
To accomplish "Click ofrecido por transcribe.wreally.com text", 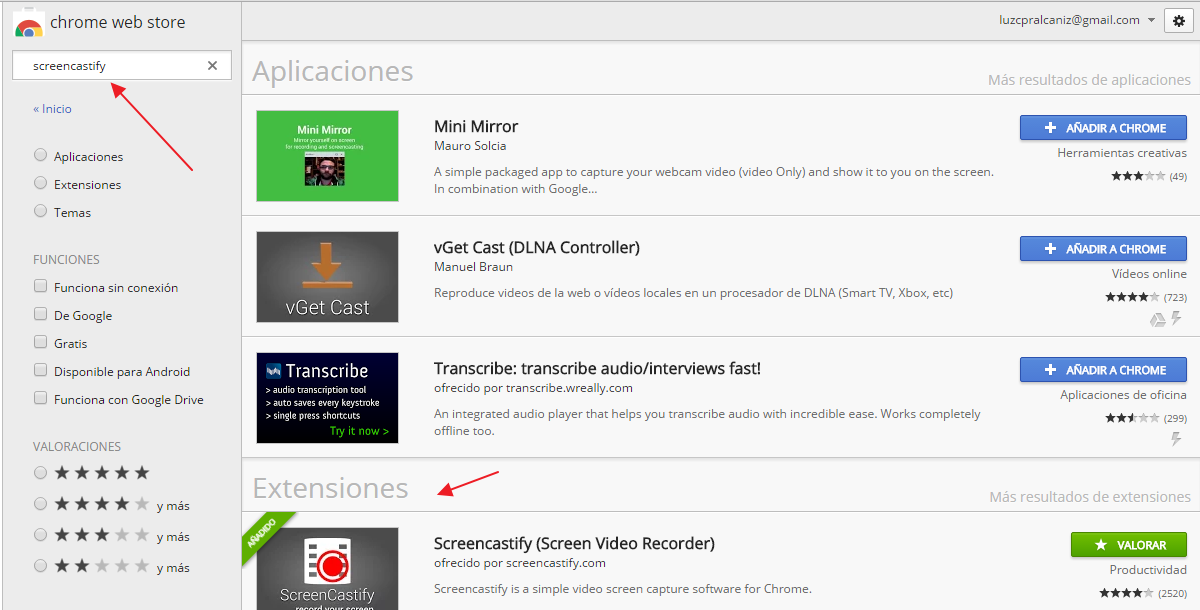I will (533, 388).
